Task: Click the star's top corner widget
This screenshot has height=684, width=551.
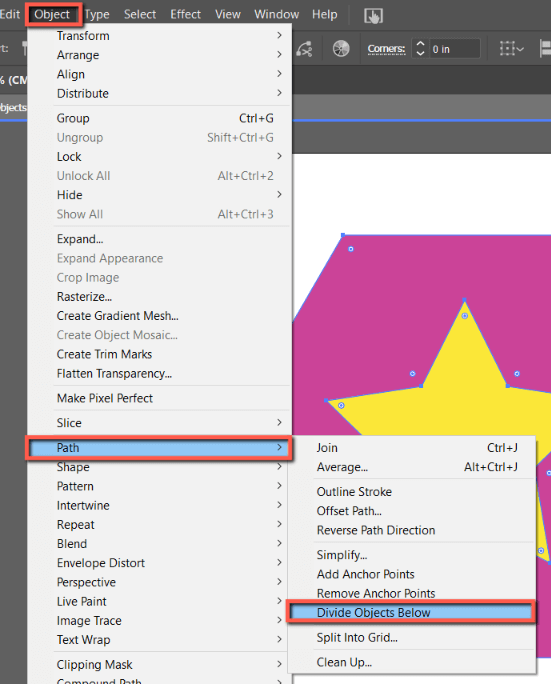Action: 465,316
